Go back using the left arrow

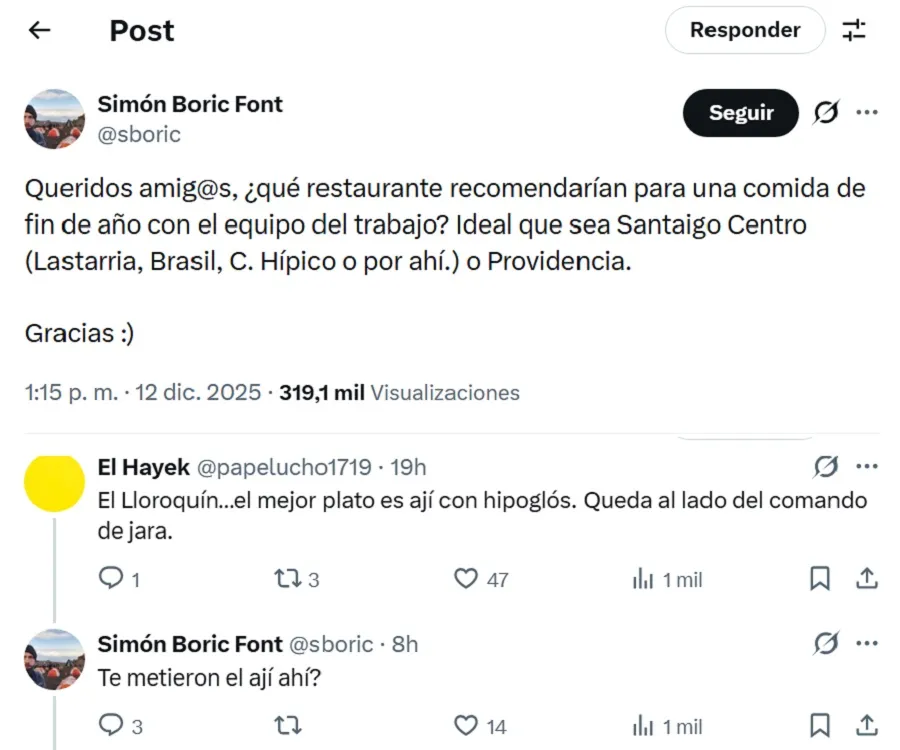[39, 30]
